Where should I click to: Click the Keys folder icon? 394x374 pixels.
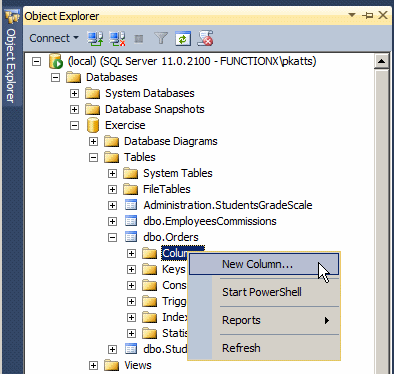point(150,269)
